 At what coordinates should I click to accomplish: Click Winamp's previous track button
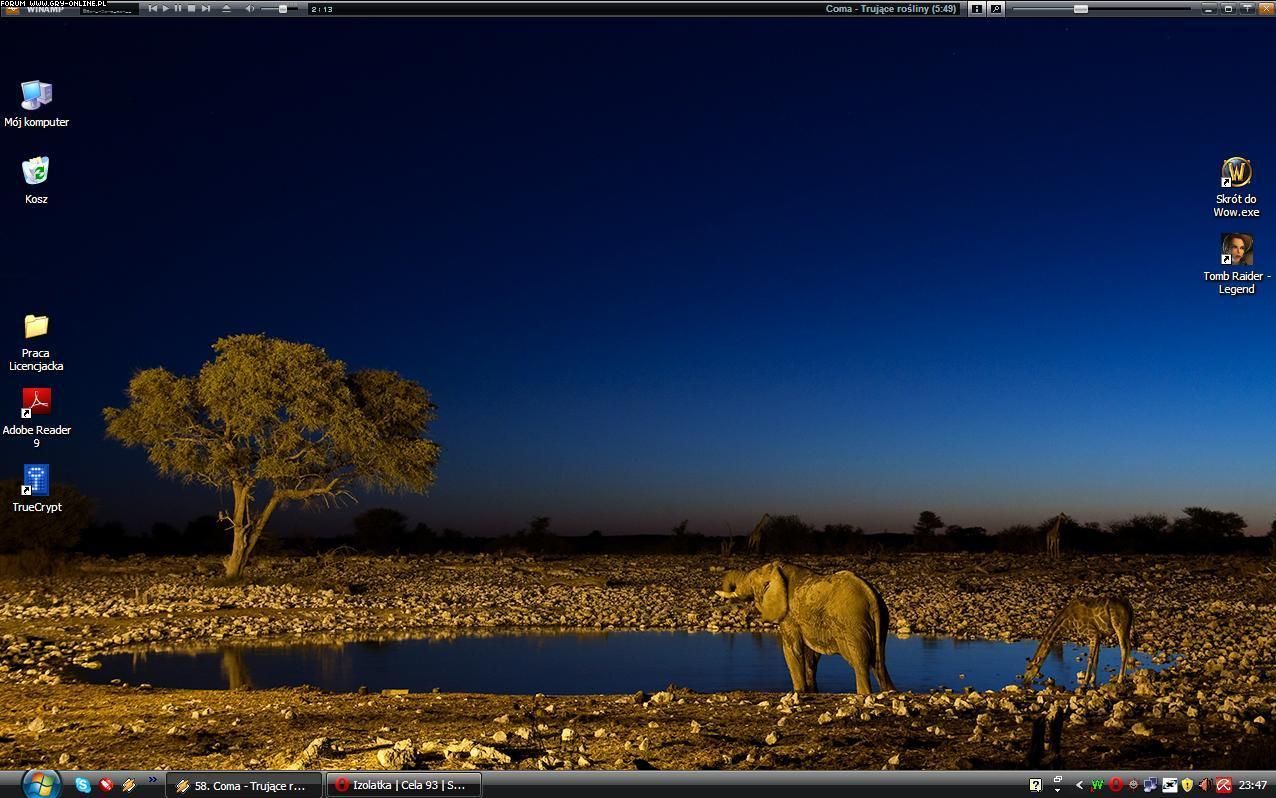[x=153, y=8]
